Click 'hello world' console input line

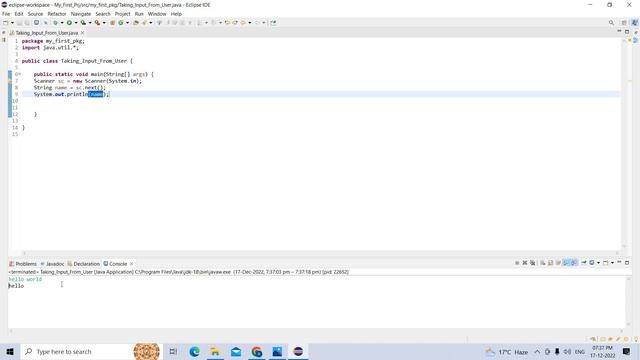(x=25, y=279)
